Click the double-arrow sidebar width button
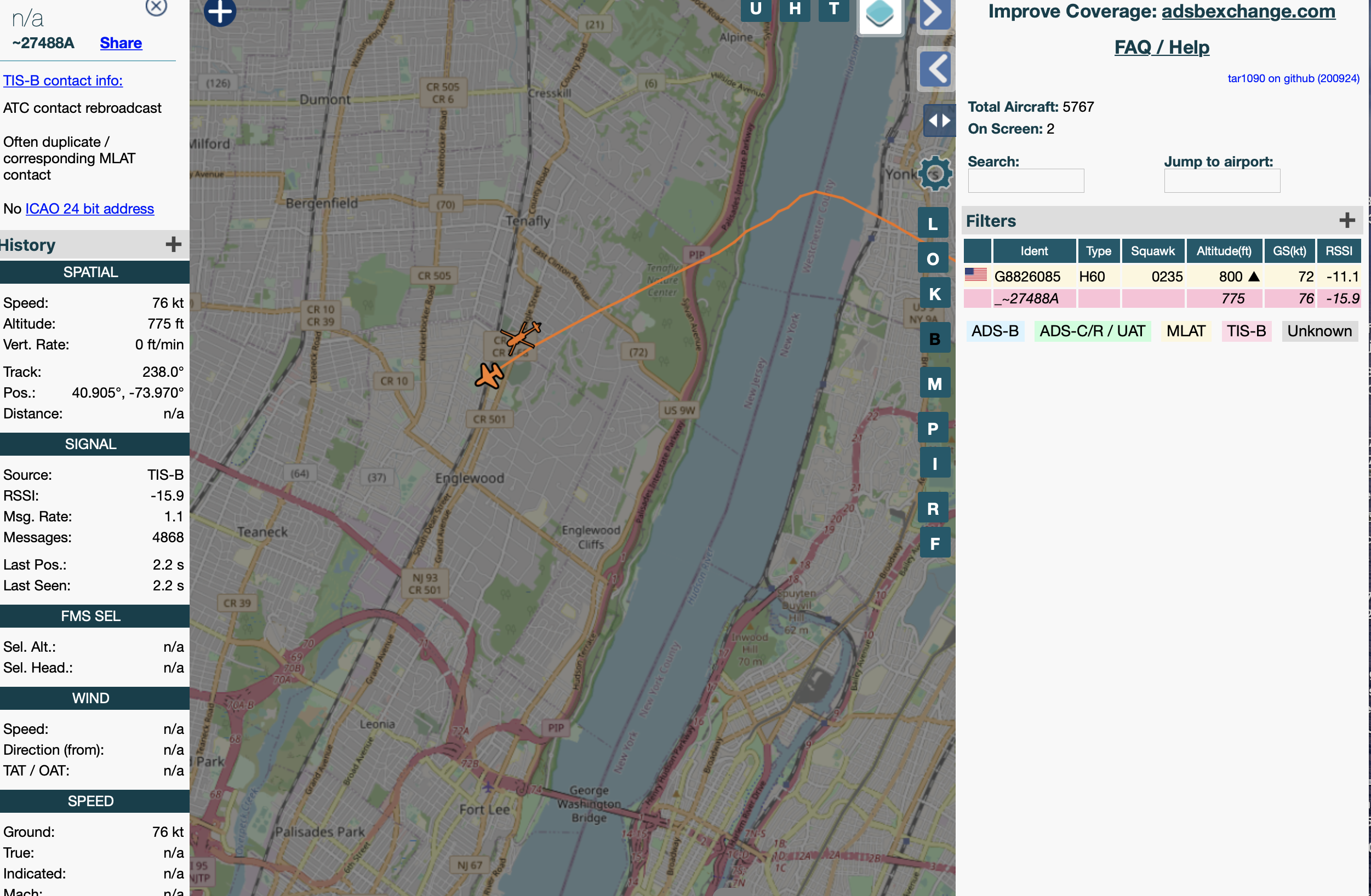The height and width of the screenshot is (896, 1371). click(939, 121)
